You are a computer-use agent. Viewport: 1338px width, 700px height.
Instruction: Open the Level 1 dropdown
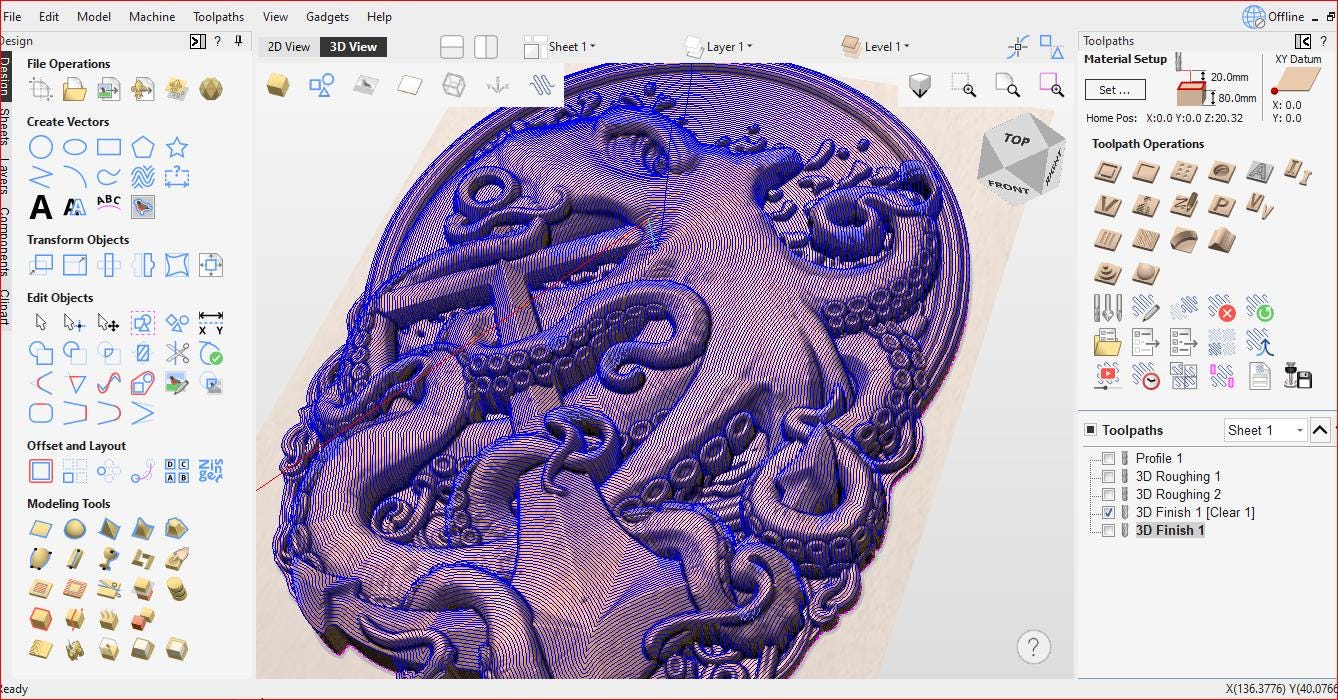pyautogui.click(x=876, y=46)
